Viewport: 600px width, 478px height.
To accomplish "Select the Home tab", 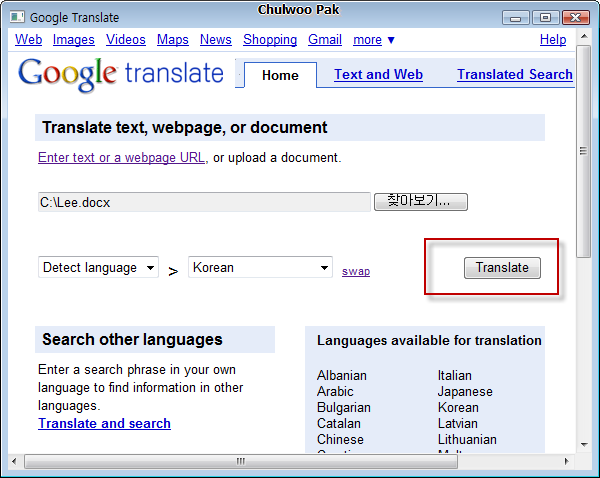I will point(280,75).
